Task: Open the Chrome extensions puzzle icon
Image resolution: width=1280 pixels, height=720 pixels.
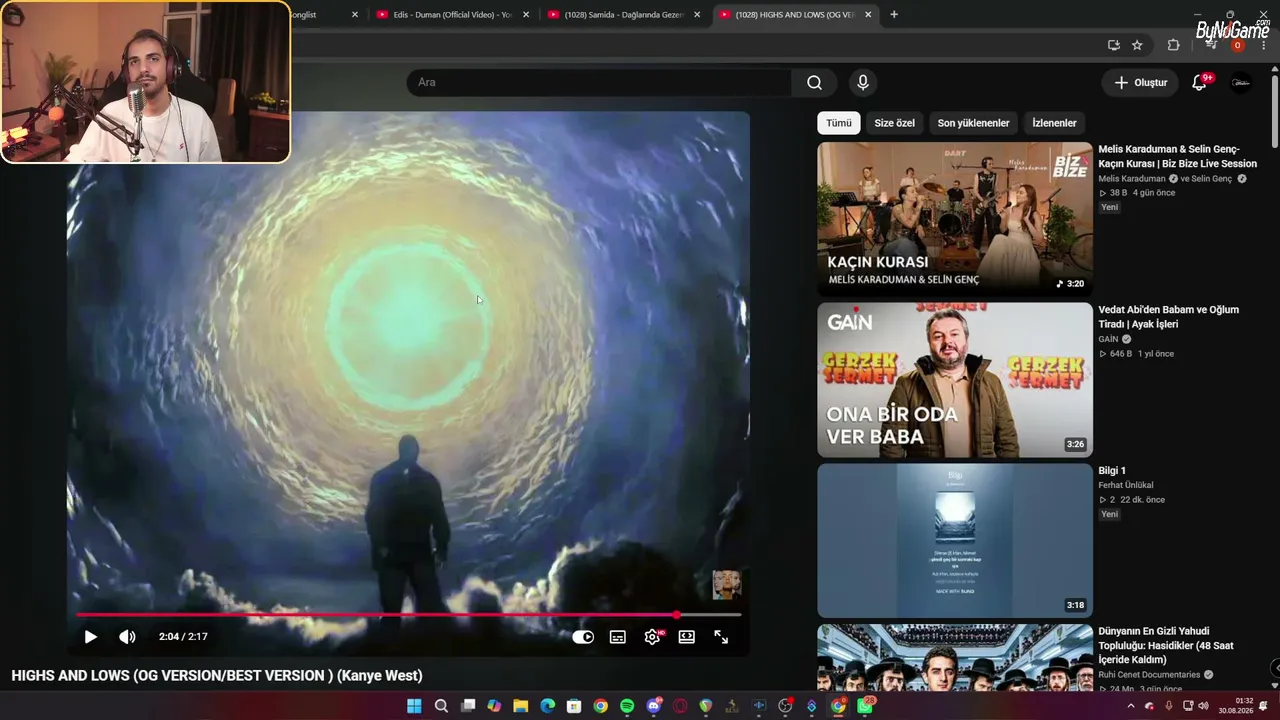Action: tap(1174, 45)
